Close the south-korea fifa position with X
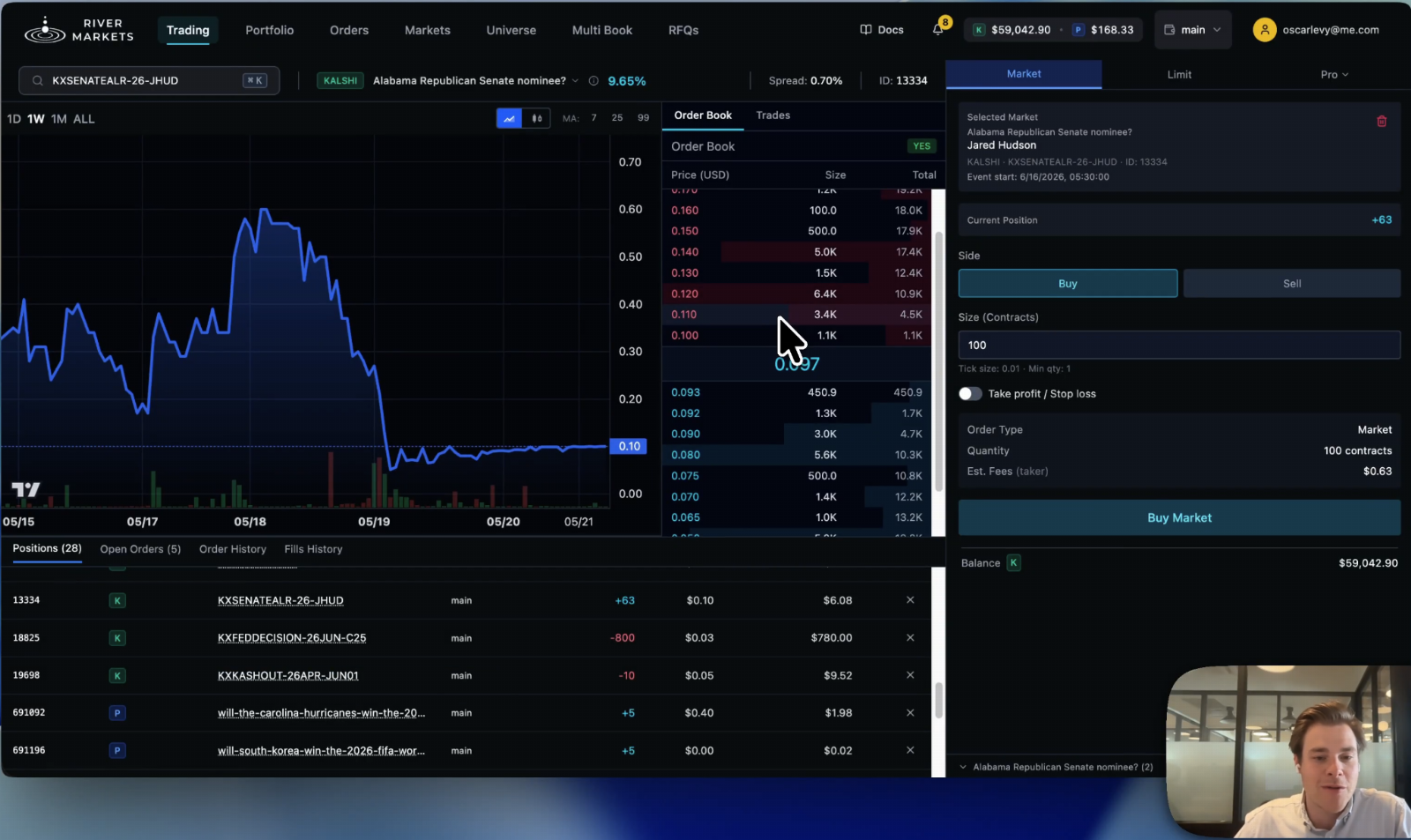 pos(910,750)
